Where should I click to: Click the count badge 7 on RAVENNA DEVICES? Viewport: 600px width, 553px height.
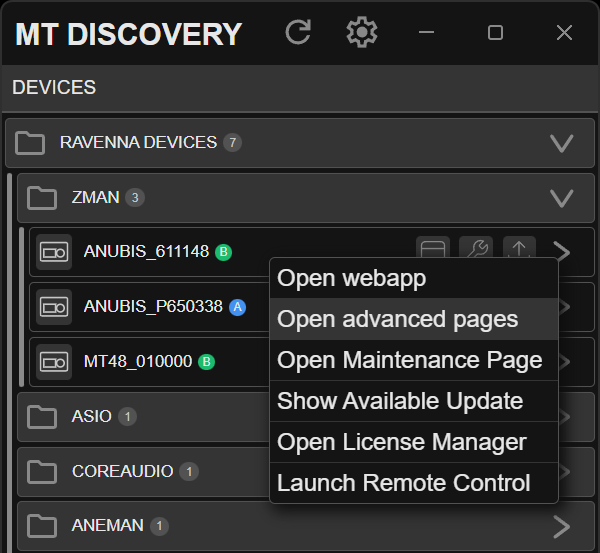pyautogui.click(x=233, y=143)
